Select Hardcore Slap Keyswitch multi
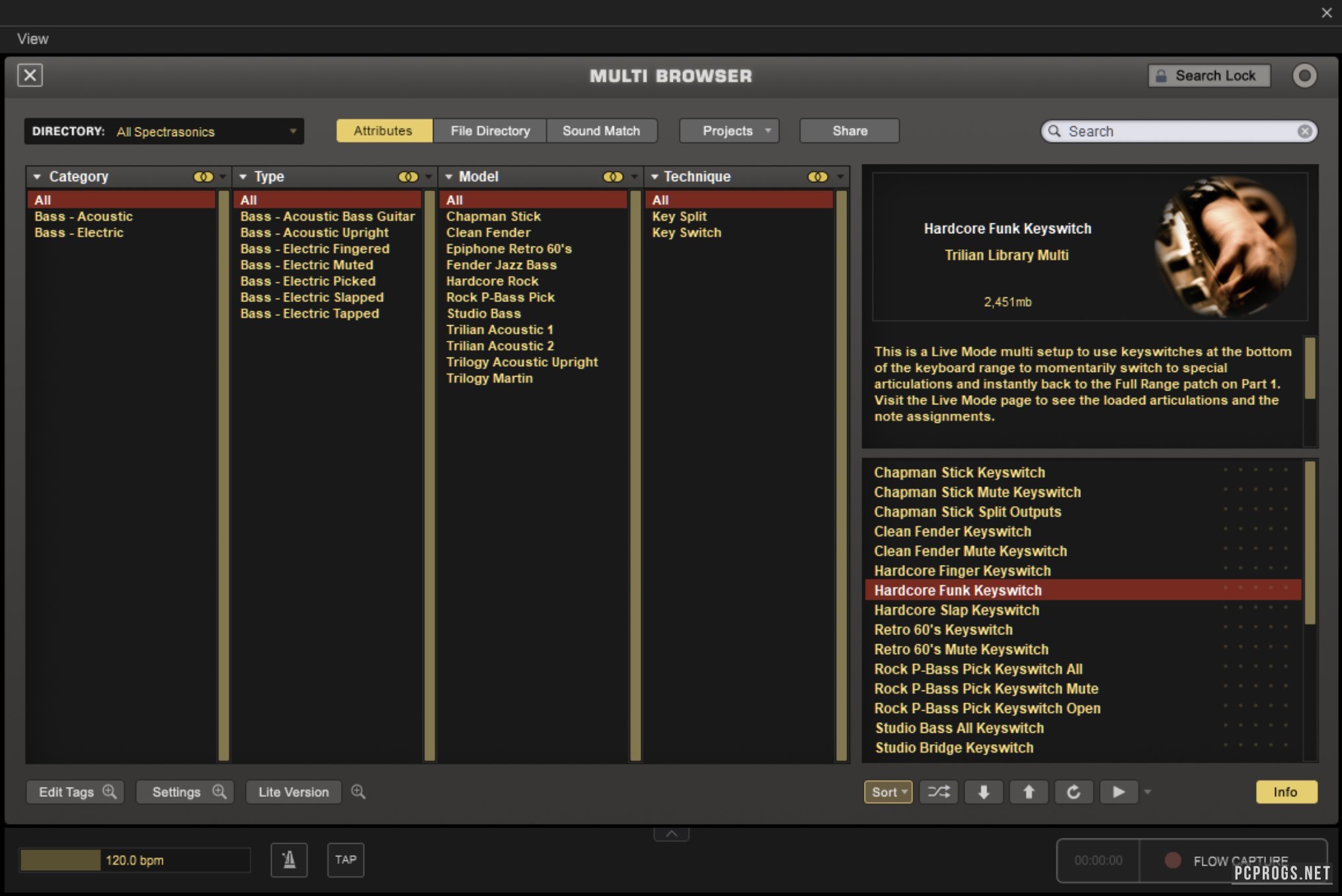The width and height of the screenshot is (1342, 896). [1083, 611]
